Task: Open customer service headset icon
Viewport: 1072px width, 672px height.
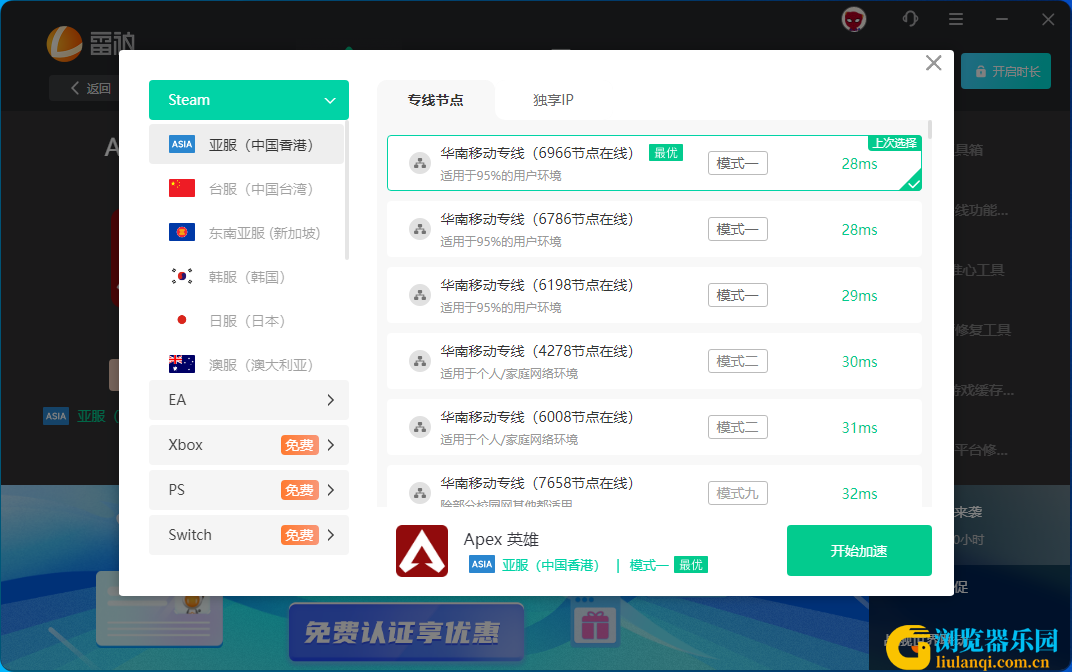Action: tap(910, 19)
